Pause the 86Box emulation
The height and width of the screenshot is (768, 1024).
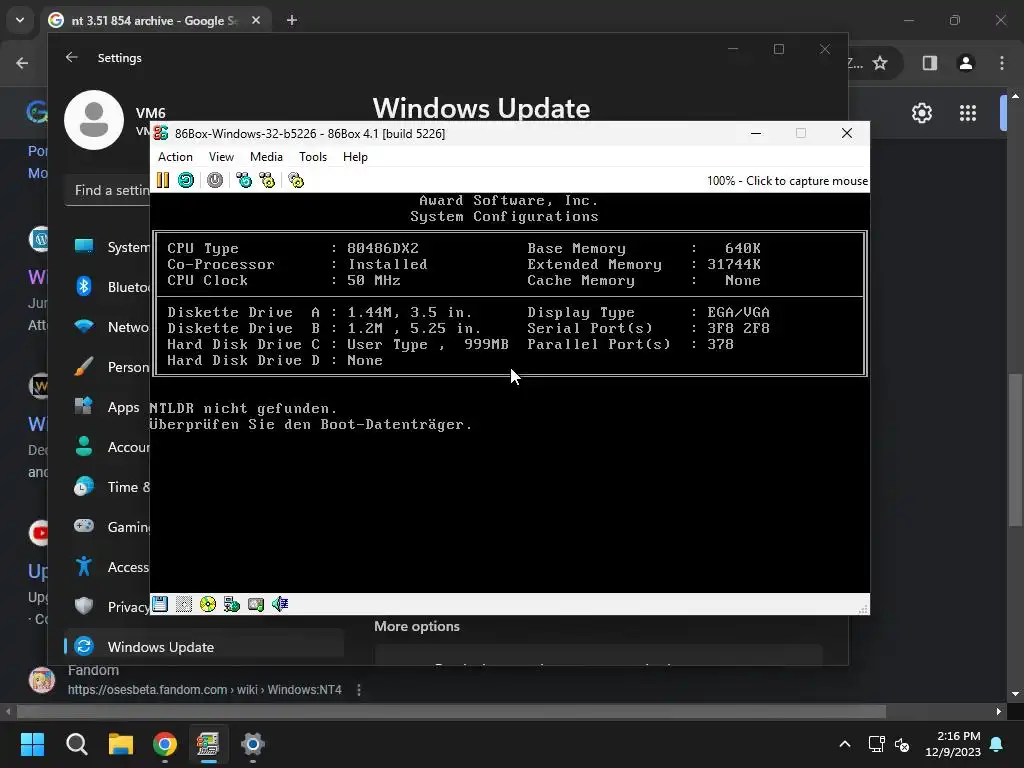click(x=163, y=180)
